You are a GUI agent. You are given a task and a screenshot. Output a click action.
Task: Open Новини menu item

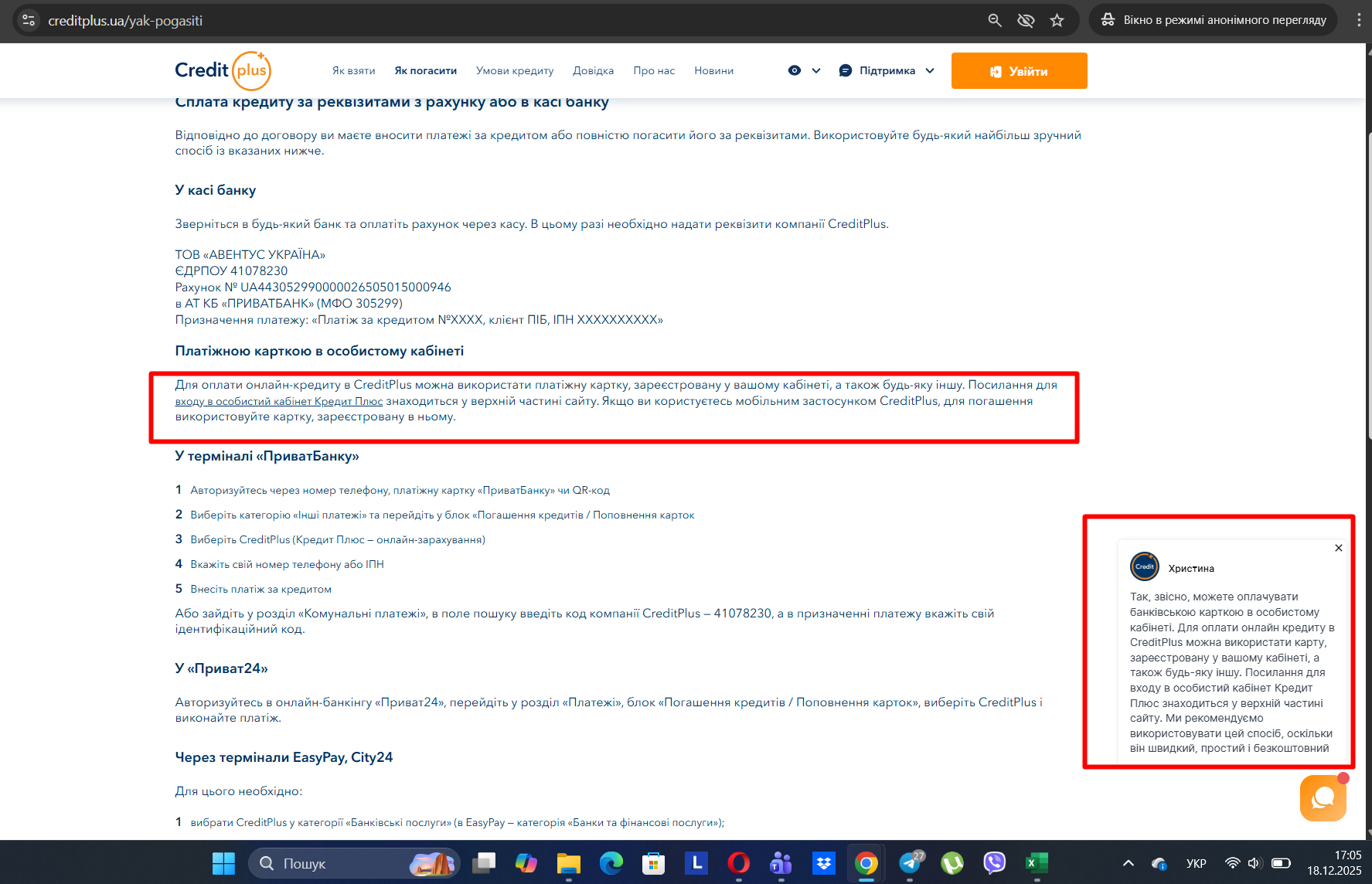(x=713, y=70)
